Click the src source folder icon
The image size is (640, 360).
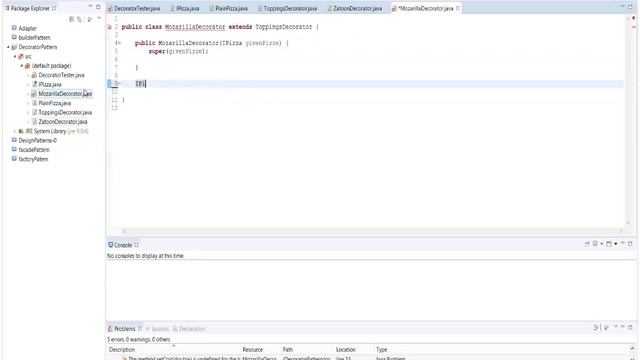21,57
